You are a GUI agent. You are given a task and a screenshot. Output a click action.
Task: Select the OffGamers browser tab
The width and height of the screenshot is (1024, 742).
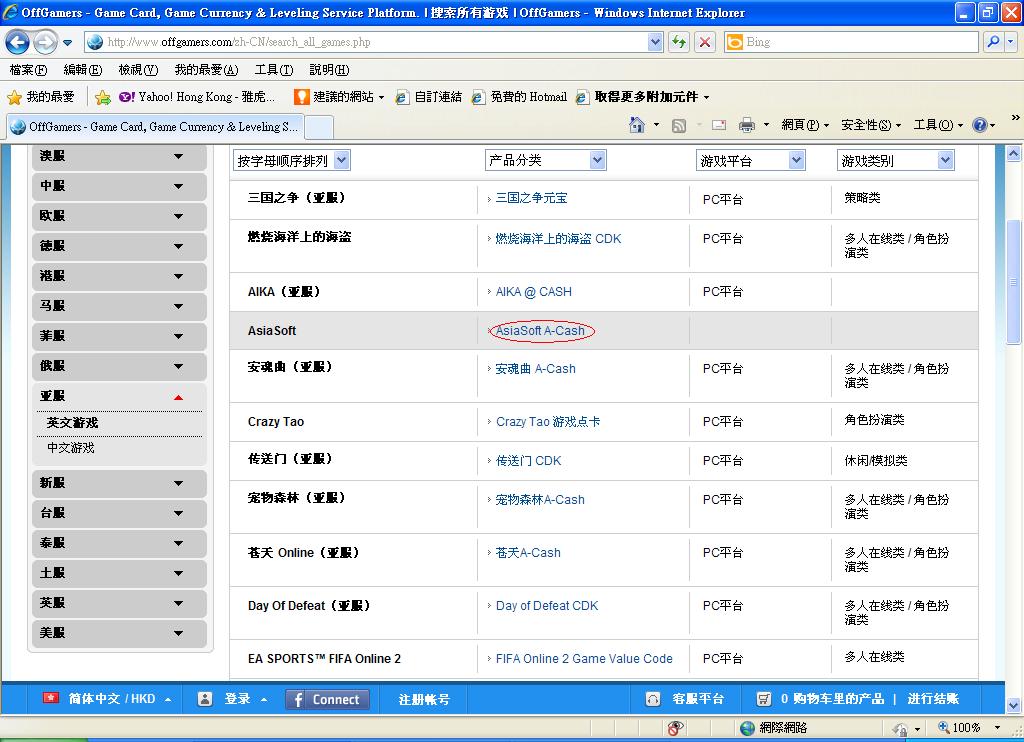(155, 127)
